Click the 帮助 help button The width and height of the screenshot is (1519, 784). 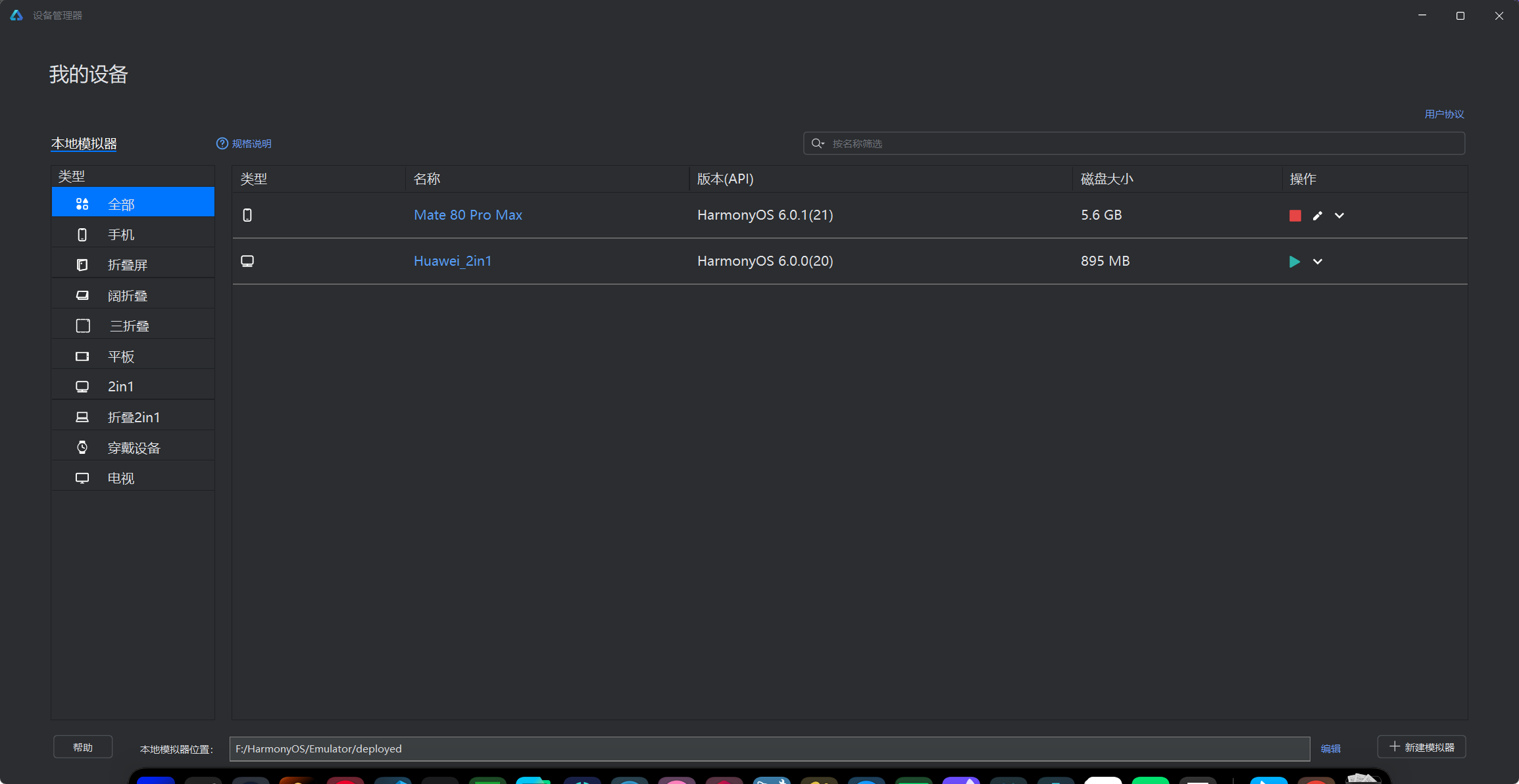click(x=83, y=747)
